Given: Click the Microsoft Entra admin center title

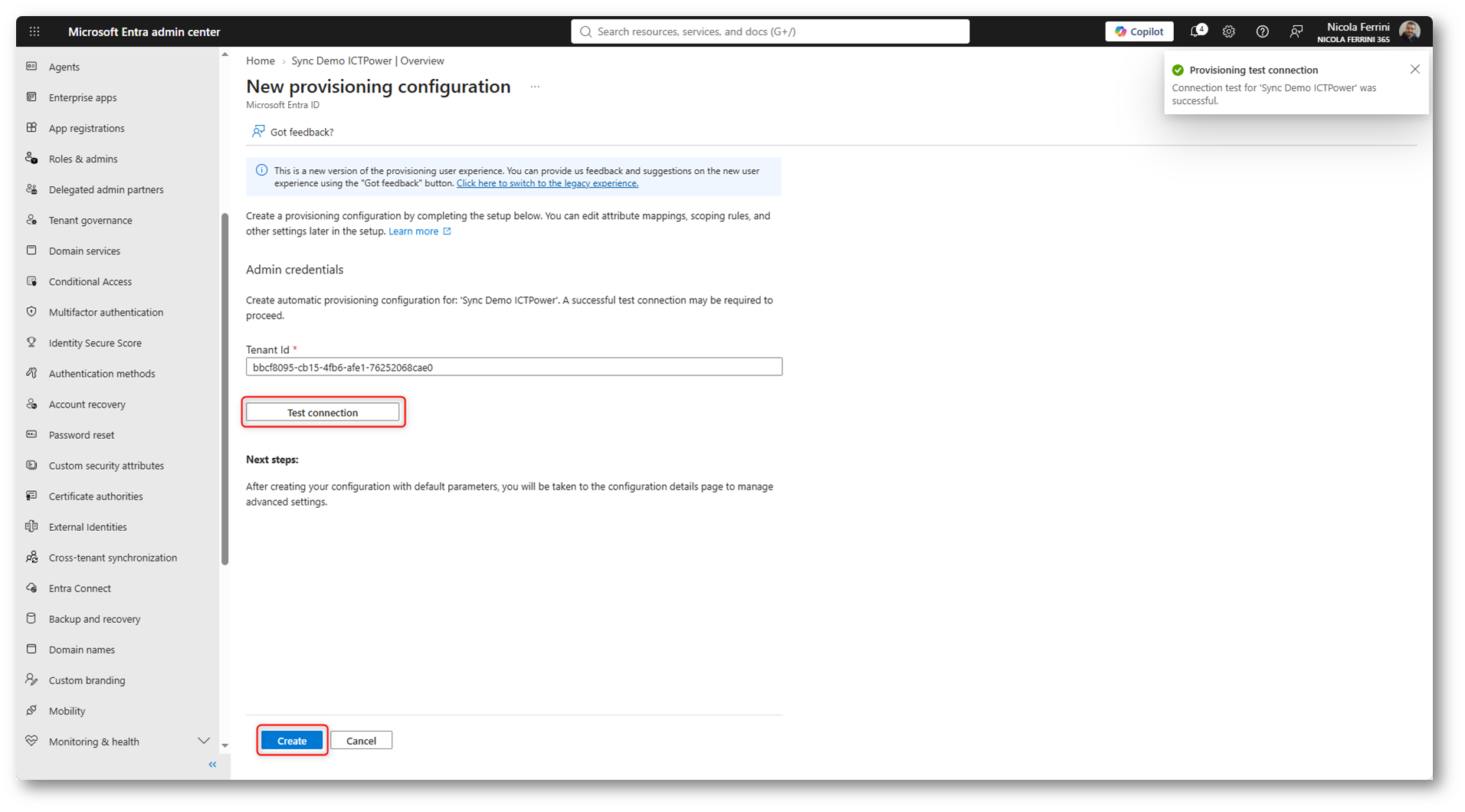Looking at the screenshot, I should pyautogui.click(x=144, y=31).
